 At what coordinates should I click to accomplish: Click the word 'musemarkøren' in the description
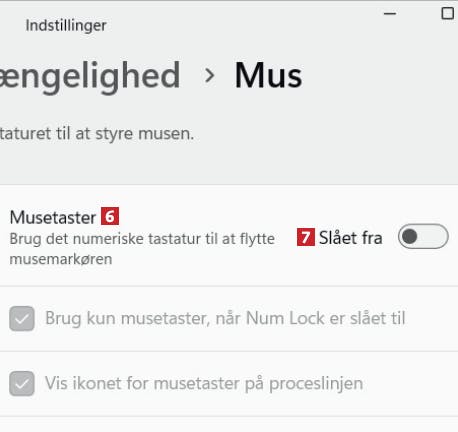61,259
